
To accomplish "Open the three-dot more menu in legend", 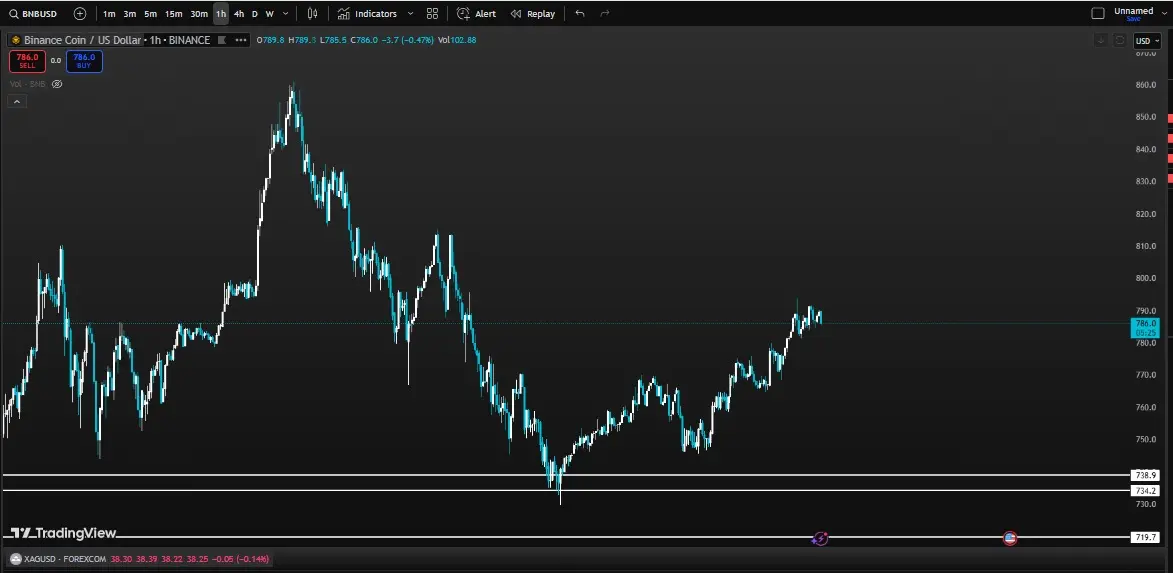I will pos(241,40).
